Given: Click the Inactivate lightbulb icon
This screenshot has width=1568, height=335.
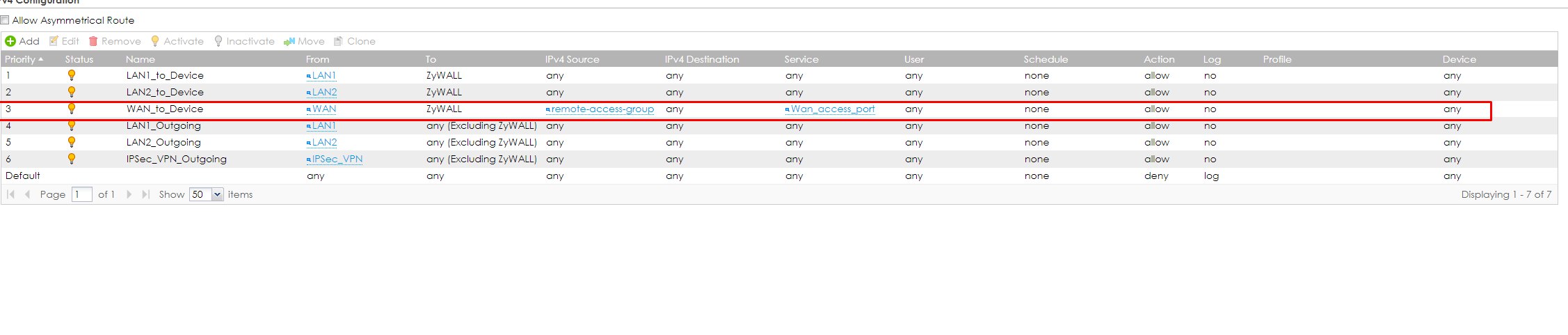Looking at the screenshot, I should [218, 41].
